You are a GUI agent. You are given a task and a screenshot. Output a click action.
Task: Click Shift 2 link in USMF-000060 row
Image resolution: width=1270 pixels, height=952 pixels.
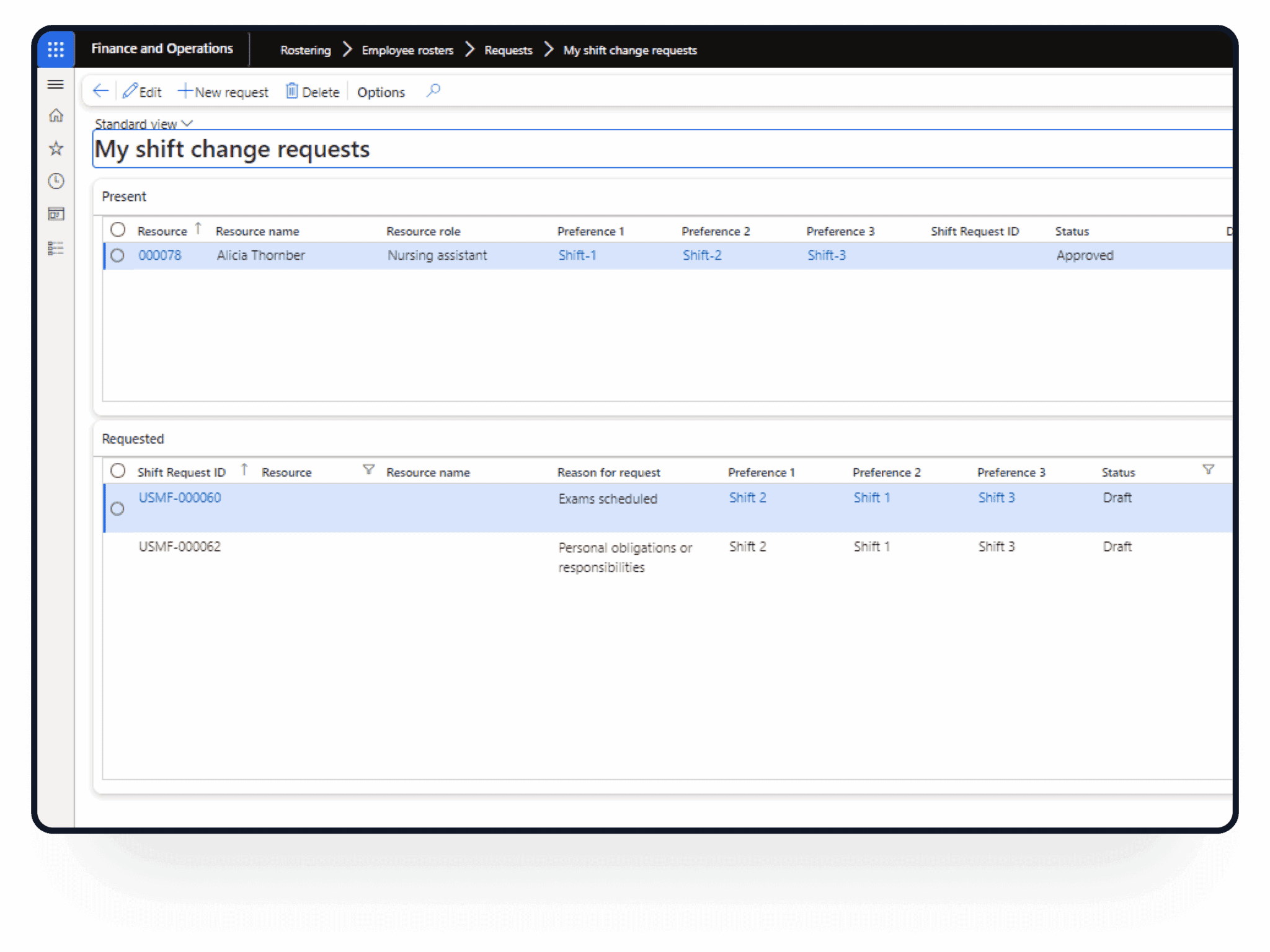pos(748,498)
